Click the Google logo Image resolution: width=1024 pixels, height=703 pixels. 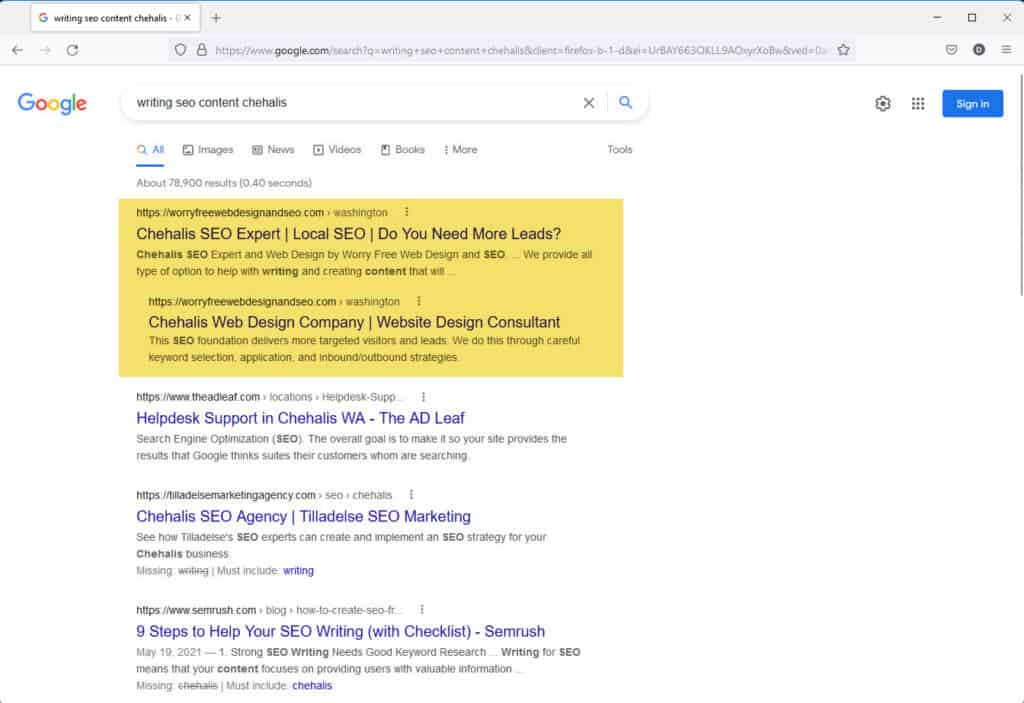[52, 103]
